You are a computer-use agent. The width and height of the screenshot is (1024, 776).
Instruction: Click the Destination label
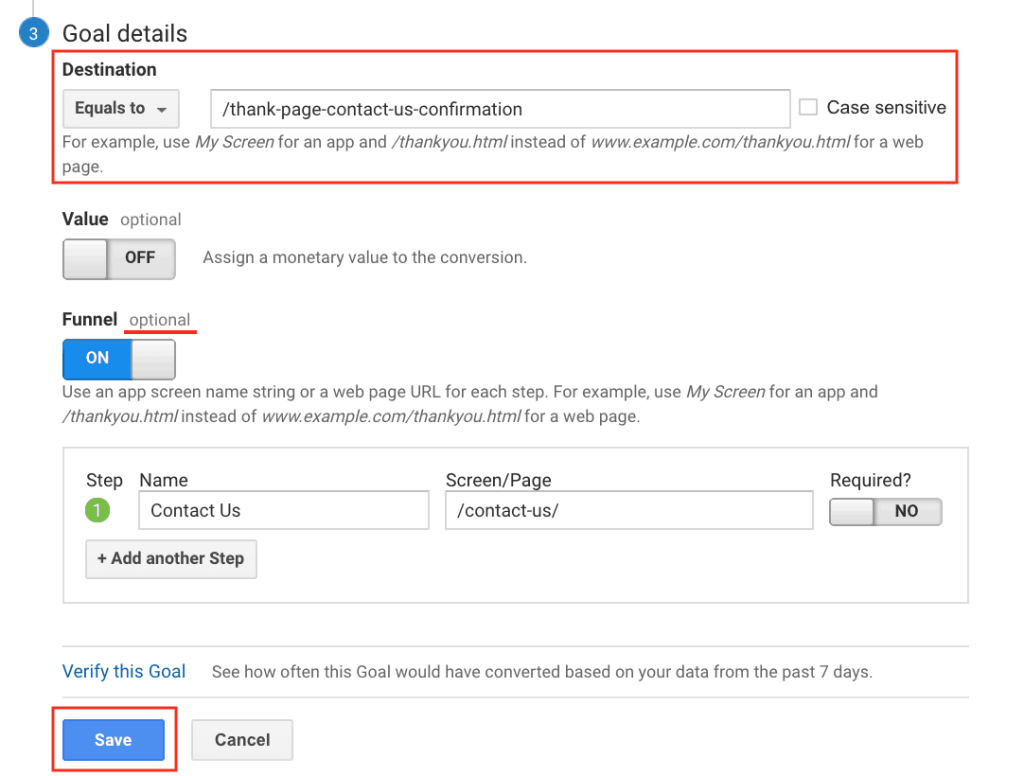click(109, 69)
